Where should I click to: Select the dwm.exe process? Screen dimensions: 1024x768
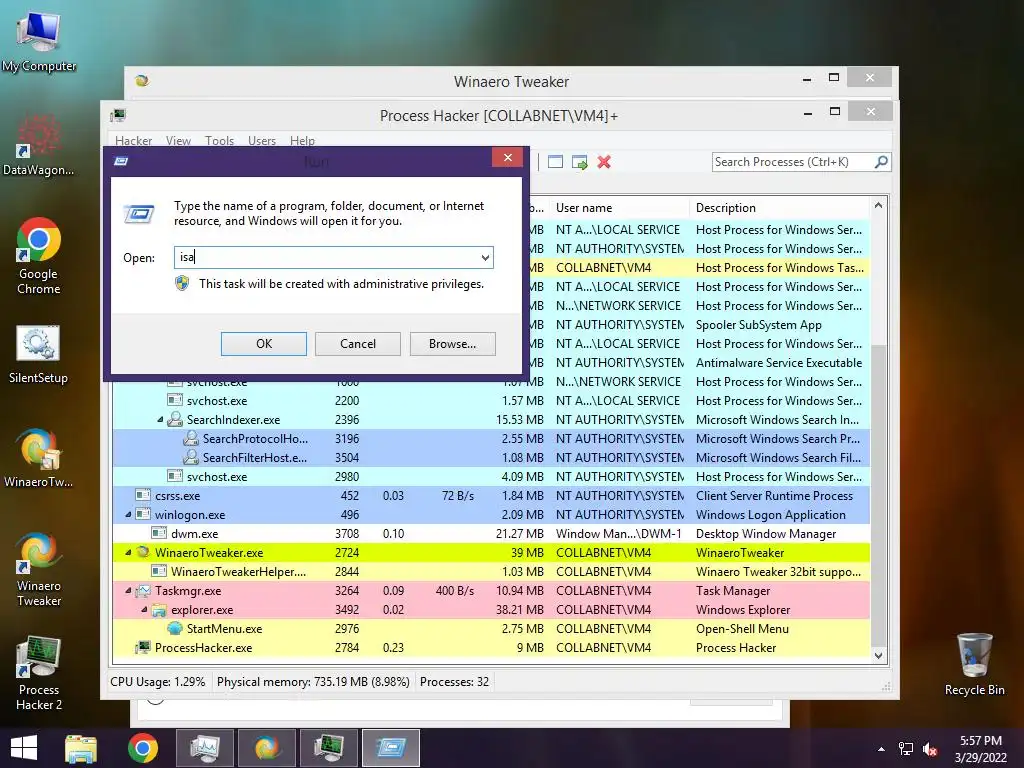[491, 534]
